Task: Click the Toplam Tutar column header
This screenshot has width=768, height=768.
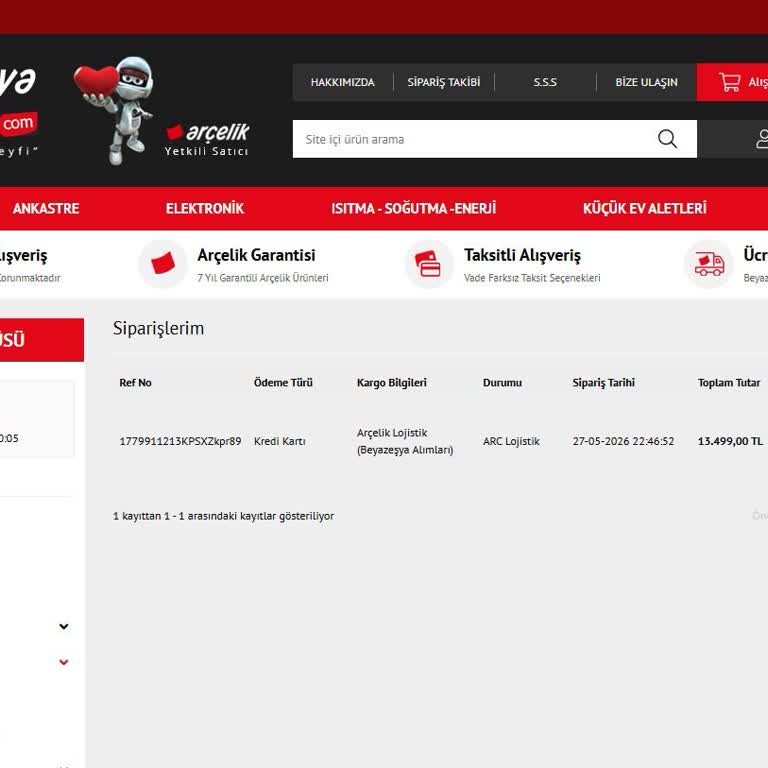Action: click(x=729, y=383)
